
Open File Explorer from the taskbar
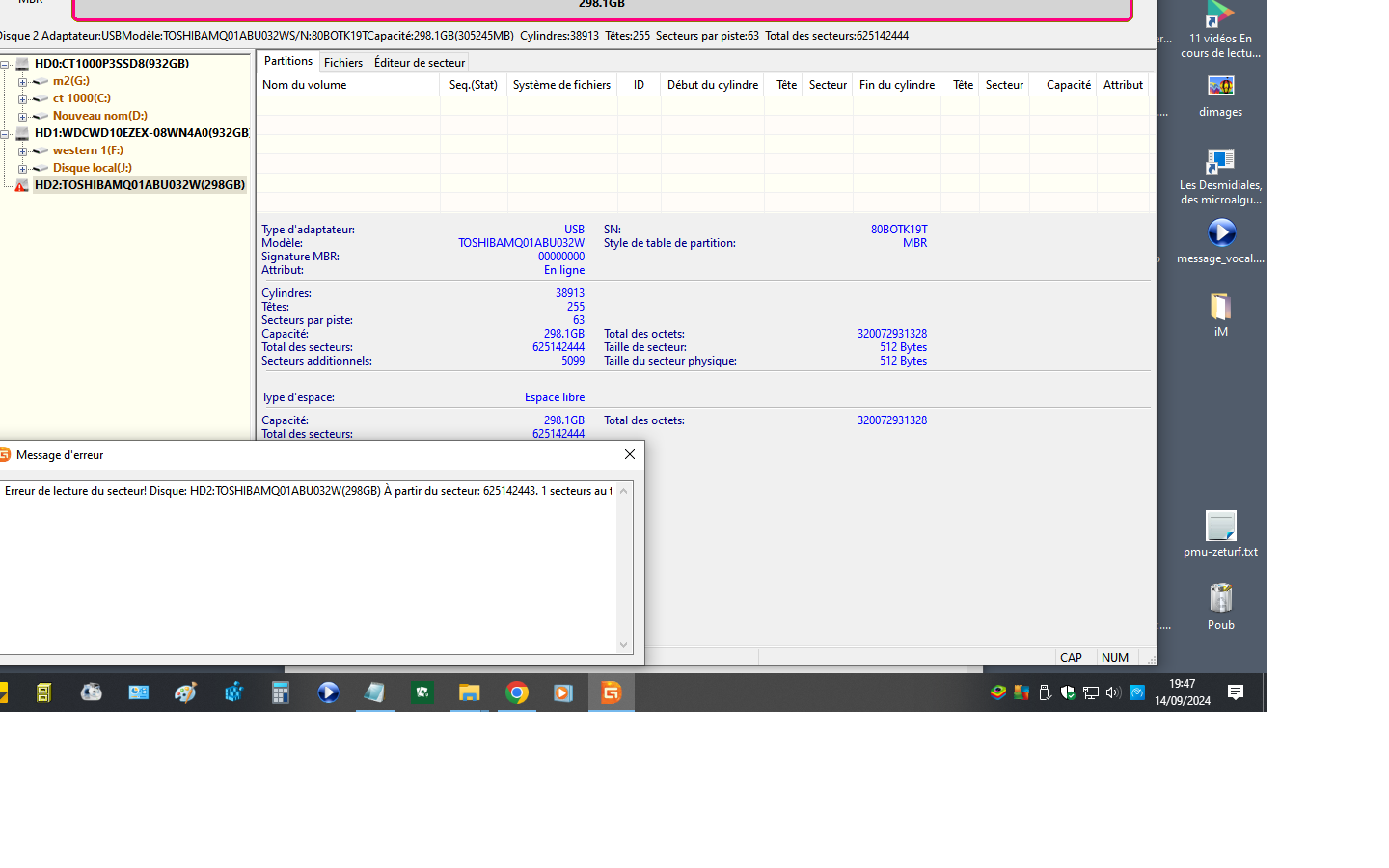click(x=469, y=692)
